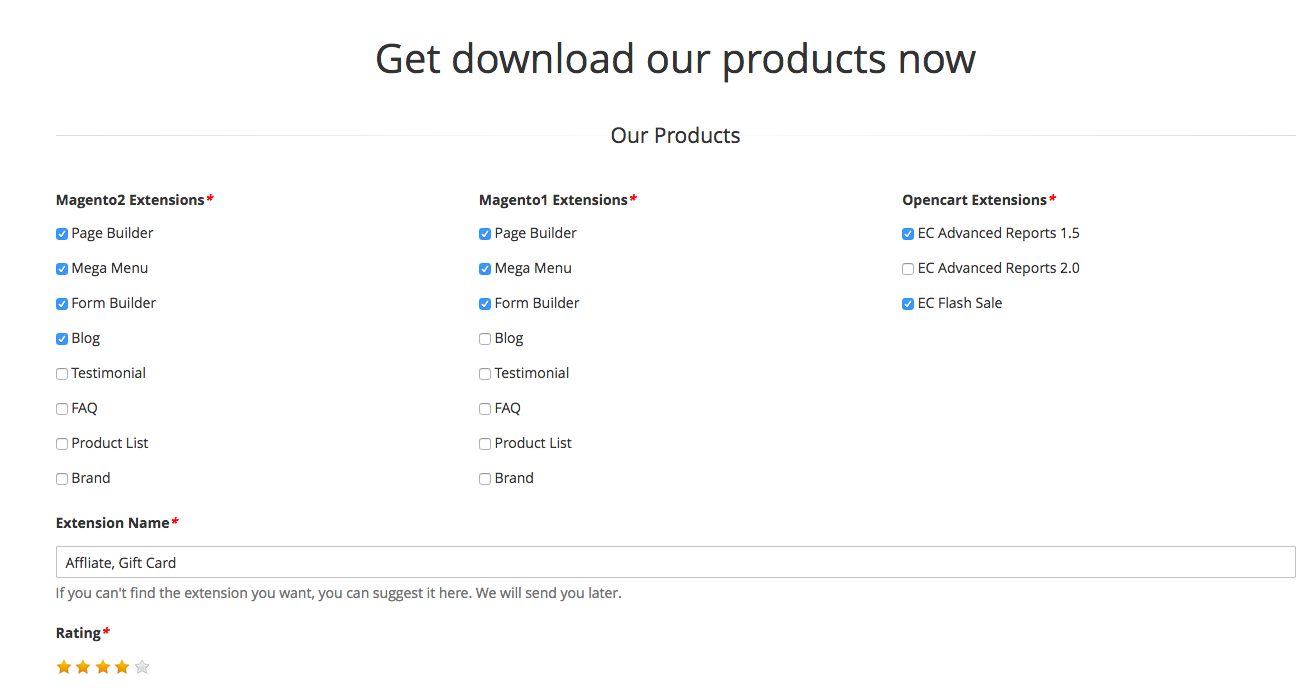
Task: Uncheck Magento2 Page Builder checkbox
Action: click(x=62, y=234)
